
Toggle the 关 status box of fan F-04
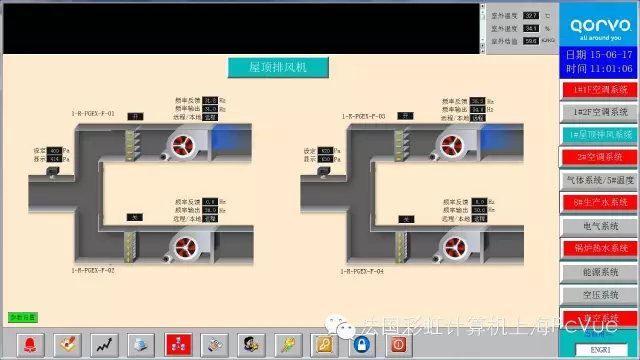[406, 219]
